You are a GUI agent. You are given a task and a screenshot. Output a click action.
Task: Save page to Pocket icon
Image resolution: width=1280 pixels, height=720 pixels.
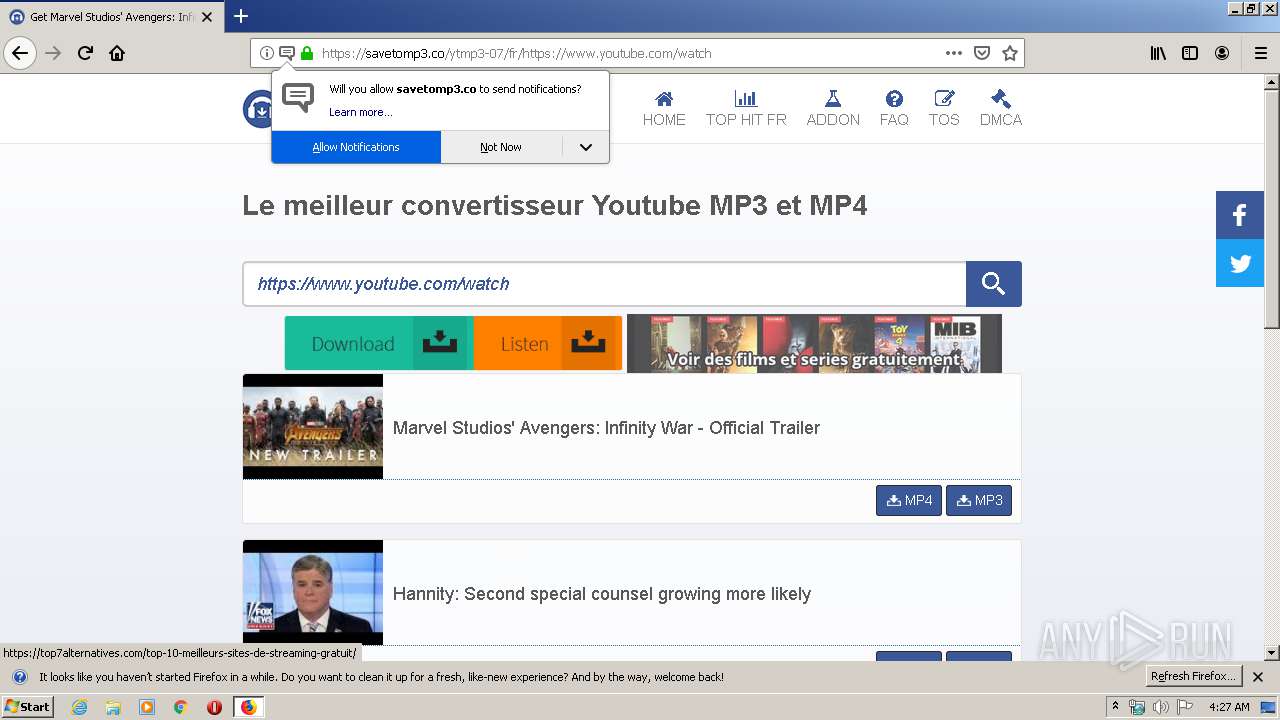pyautogui.click(x=982, y=53)
